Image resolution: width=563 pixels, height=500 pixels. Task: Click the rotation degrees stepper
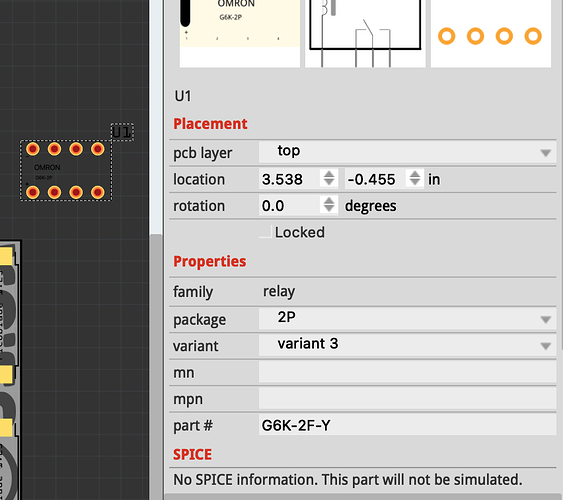click(329, 205)
